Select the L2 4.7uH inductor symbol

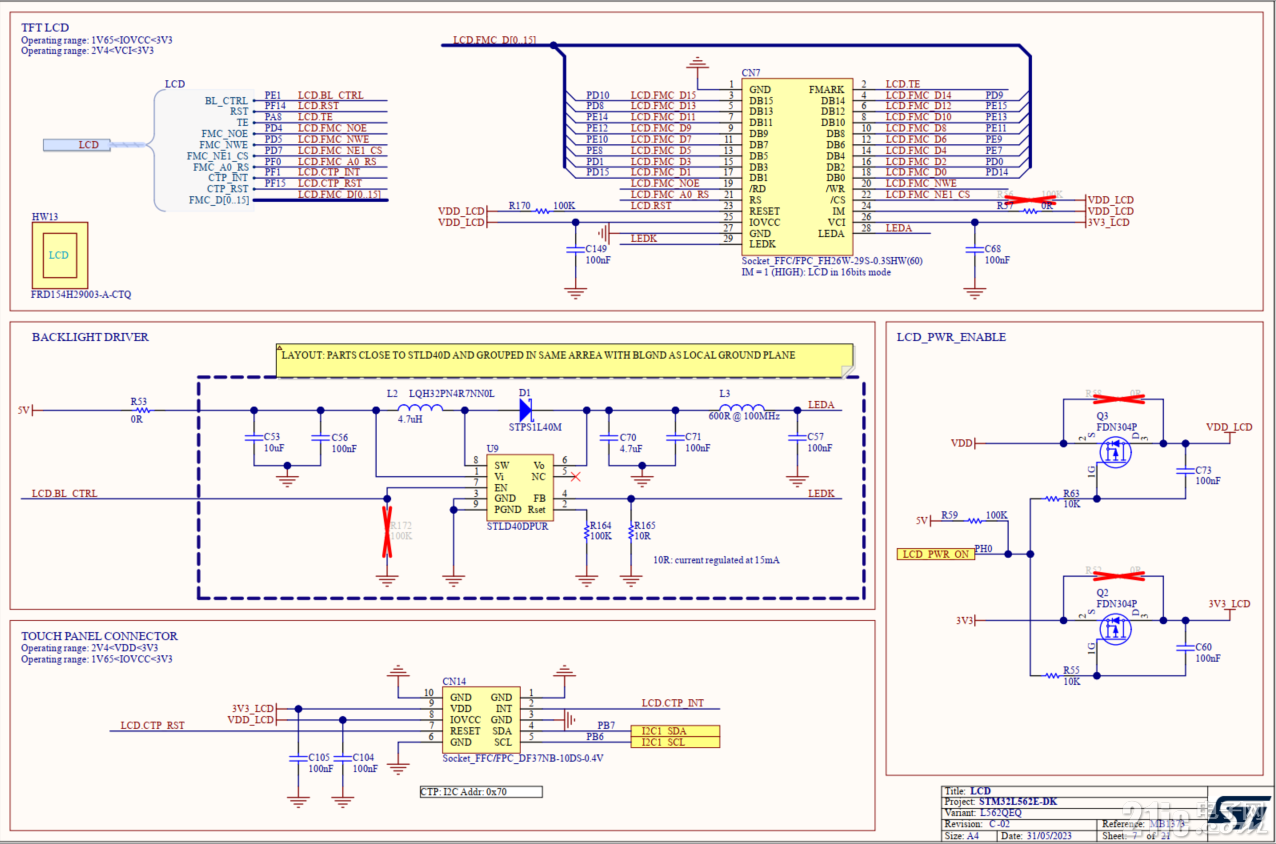coord(419,408)
